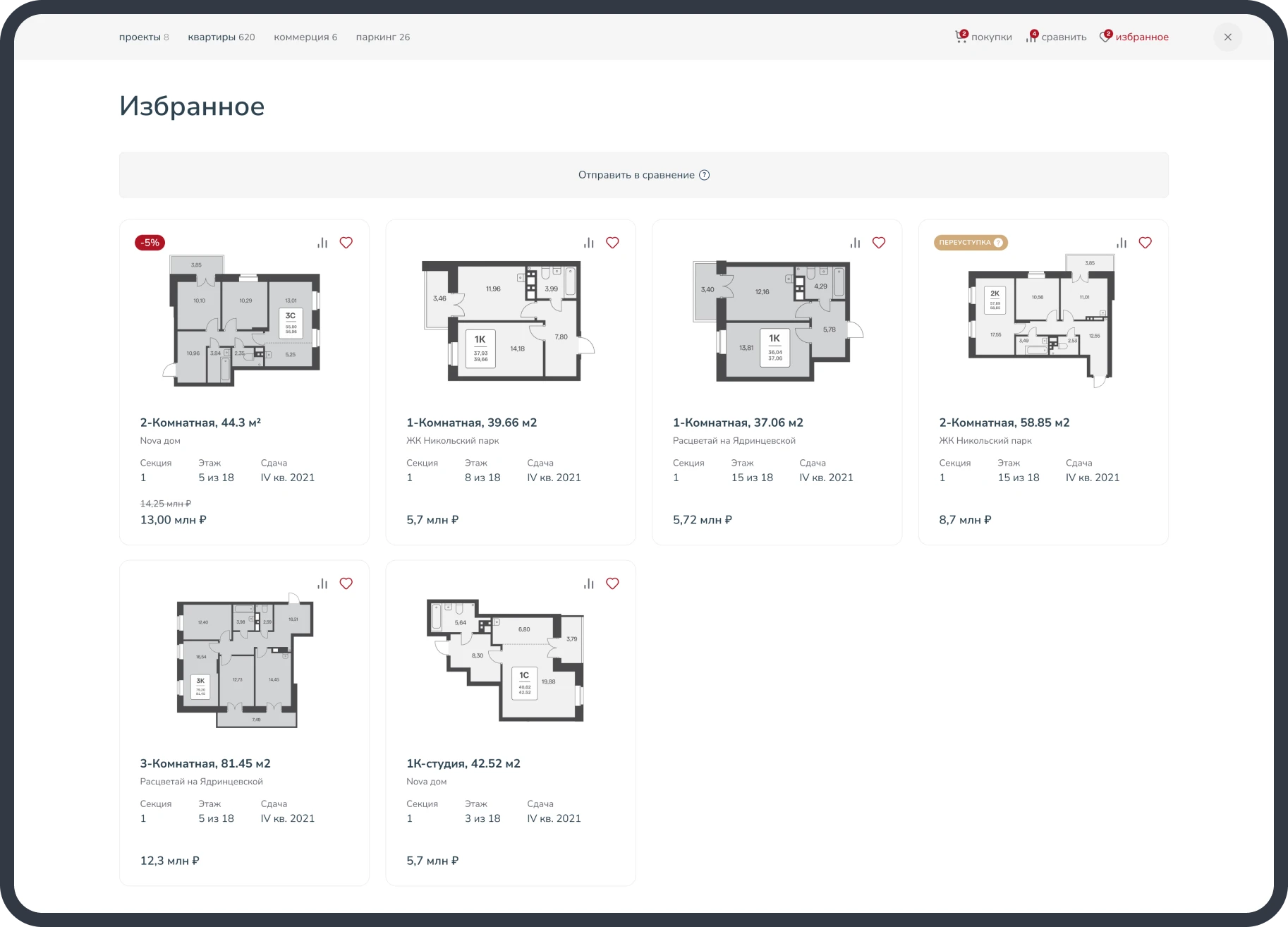Click help question mark near Отправить в сравнение
Viewport: 1288px width, 927px height.
coord(704,175)
